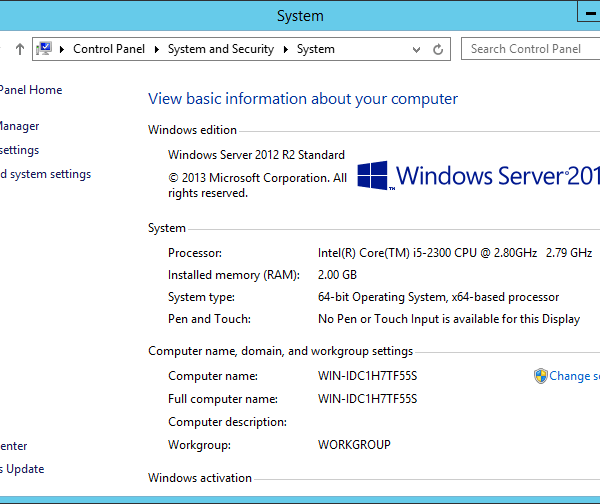The width and height of the screenshot is (600, 504).
Task: Click 'View basic information about your computer' heading
Action: 303,99
